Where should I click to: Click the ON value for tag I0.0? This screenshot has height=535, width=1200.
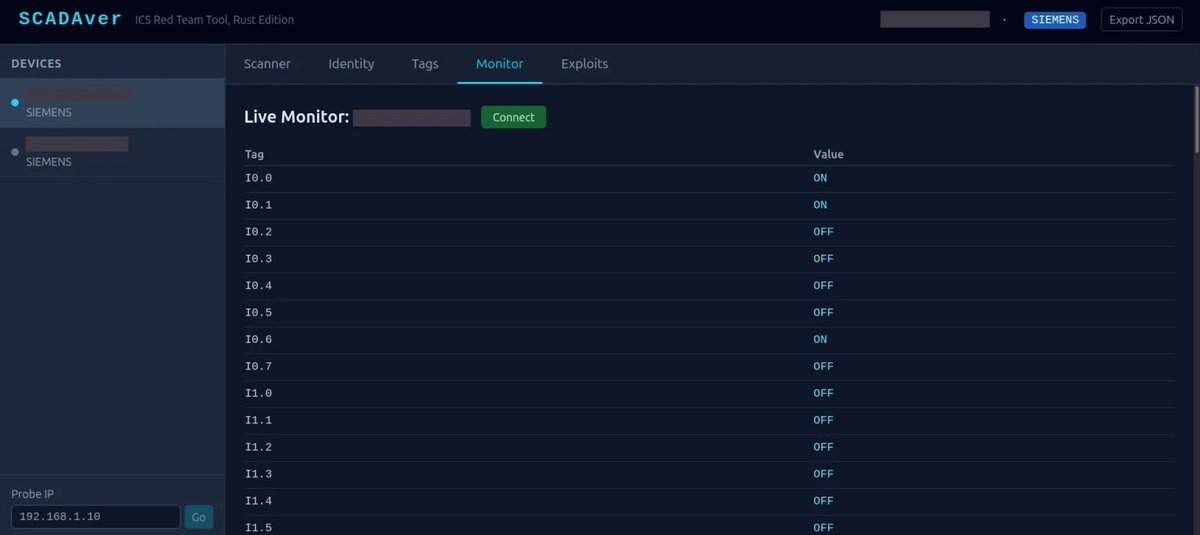coord(820,178)
